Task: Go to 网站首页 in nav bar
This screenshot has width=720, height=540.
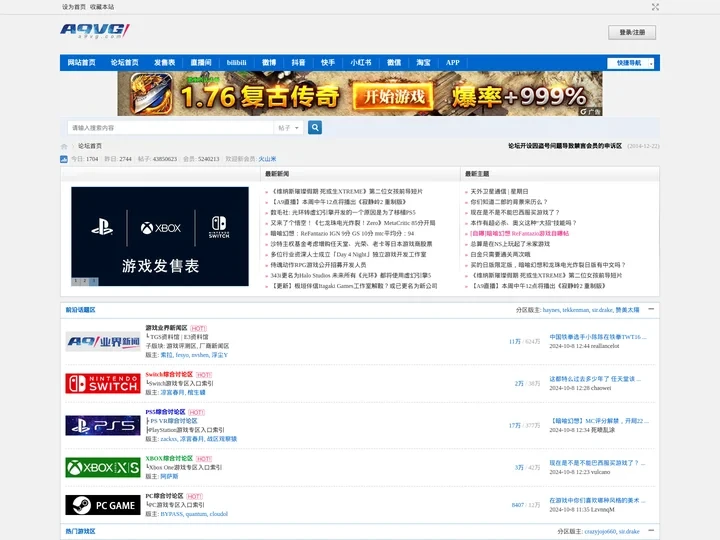Action: pos(81,62)
